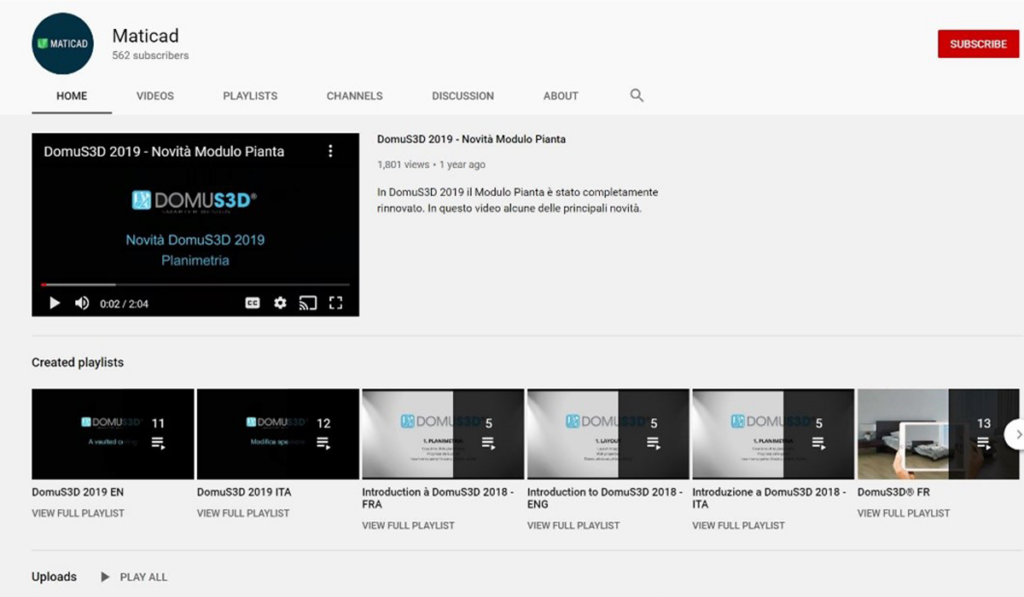View full playlist for Introduzione ITA
1024x597 pixels.
(739, 525)
